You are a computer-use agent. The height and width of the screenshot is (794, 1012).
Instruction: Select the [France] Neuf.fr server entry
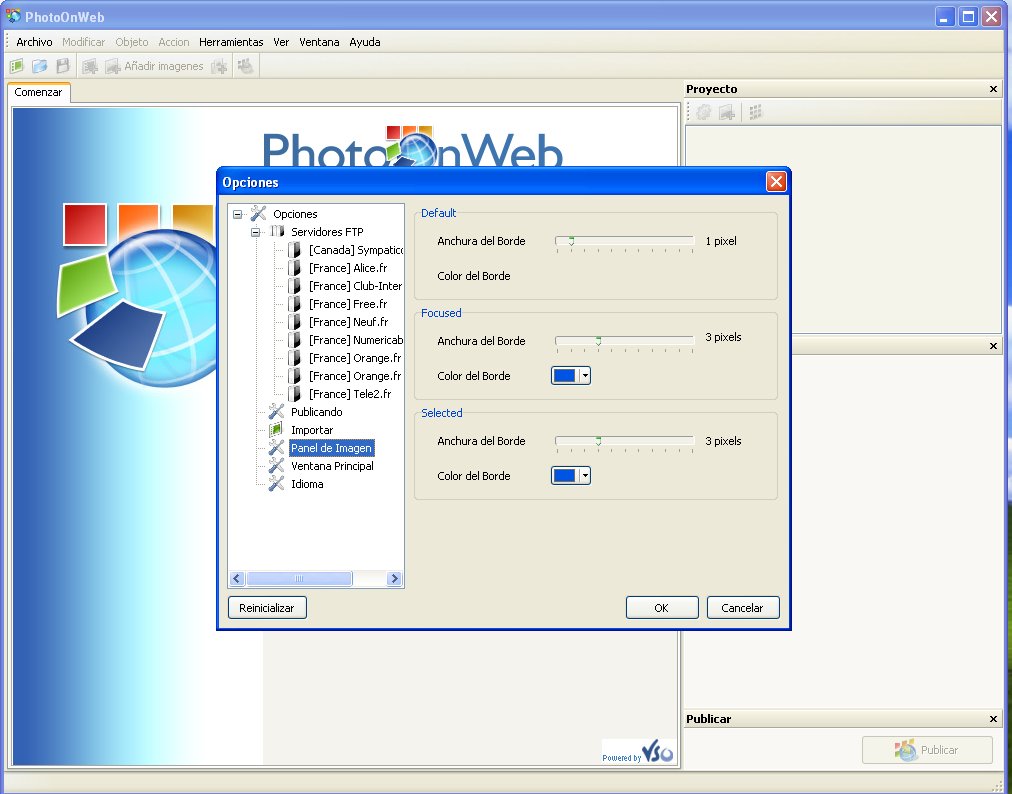349,323
